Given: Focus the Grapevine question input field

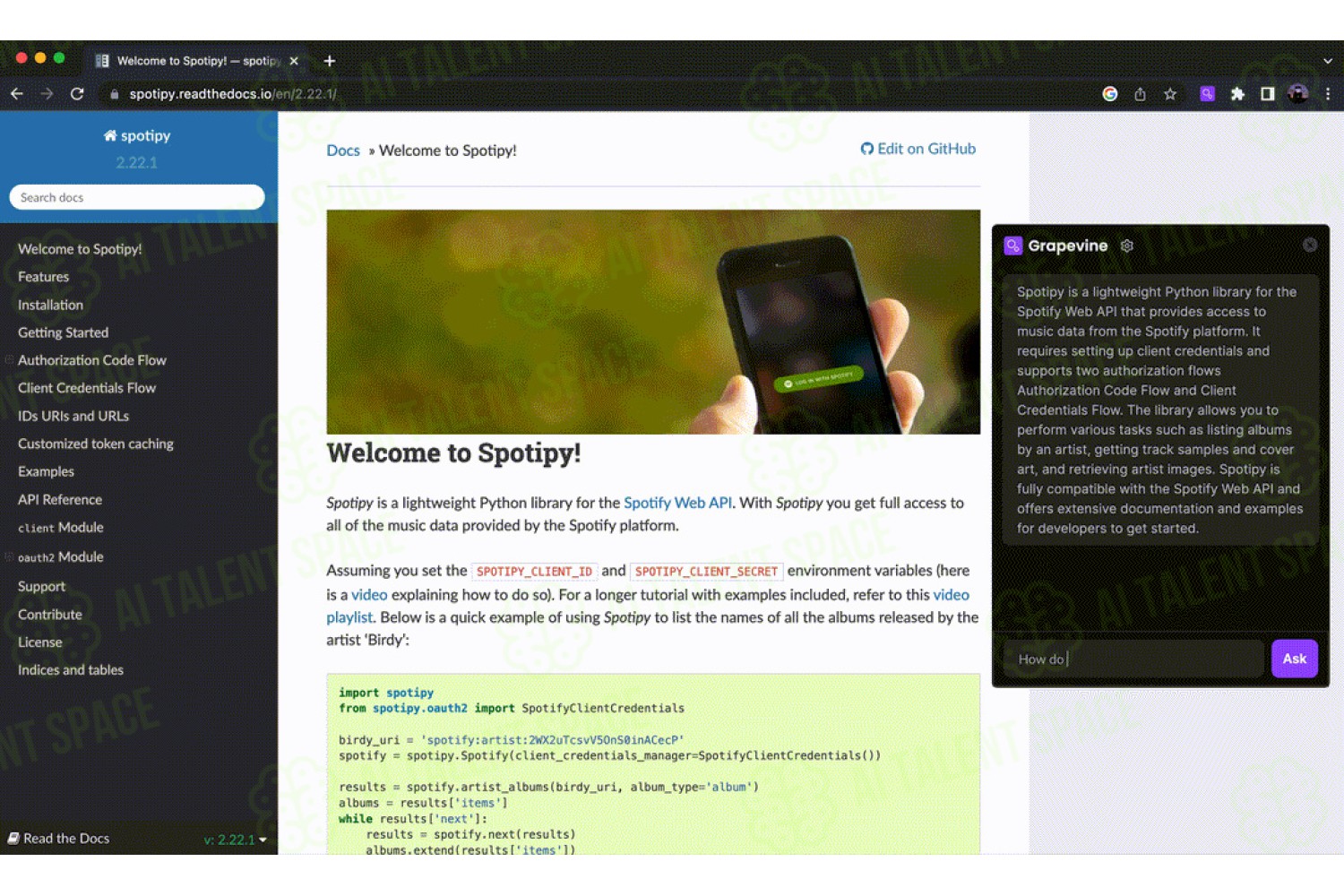Looking at the screenshot, I should 1133,659.
